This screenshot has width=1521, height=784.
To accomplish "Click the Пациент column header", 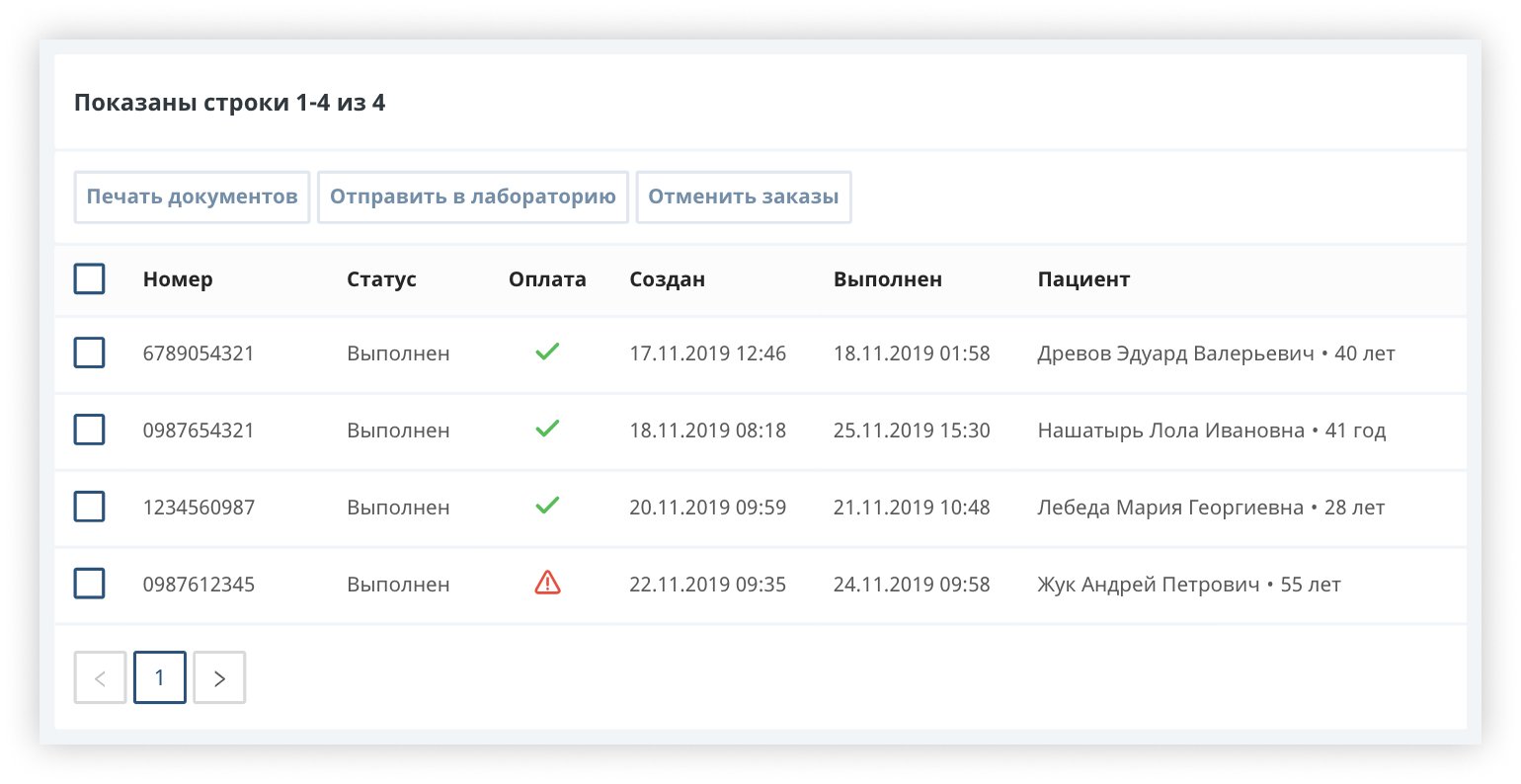I will tap(1083, 279).
